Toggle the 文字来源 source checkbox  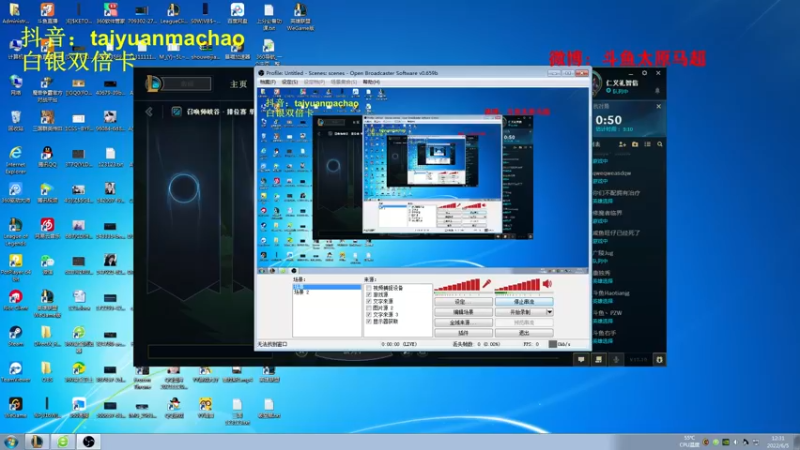pyautogui.click(x=369, y=301)
